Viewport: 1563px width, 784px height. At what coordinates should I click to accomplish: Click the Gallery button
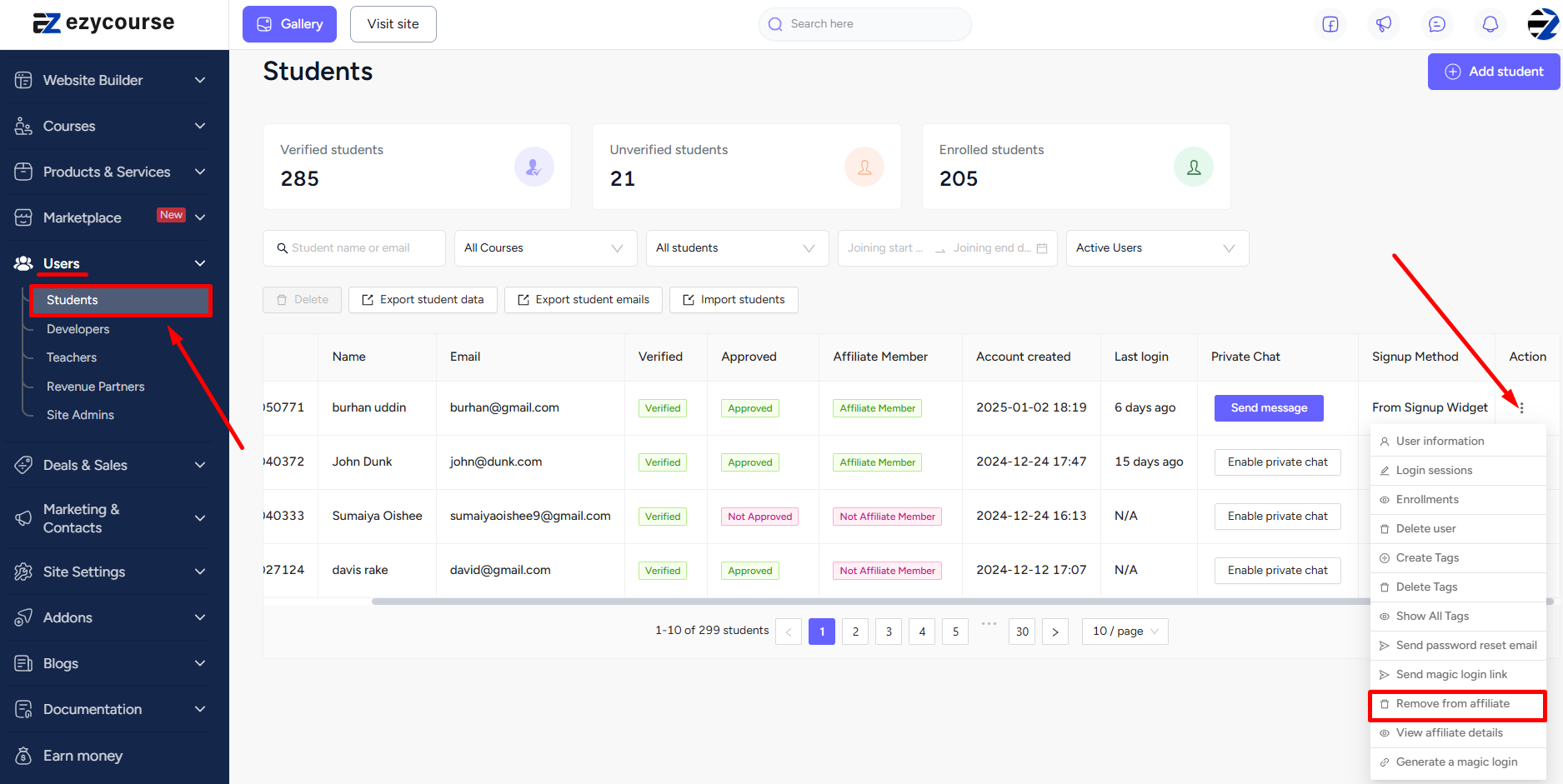(289, 24)
